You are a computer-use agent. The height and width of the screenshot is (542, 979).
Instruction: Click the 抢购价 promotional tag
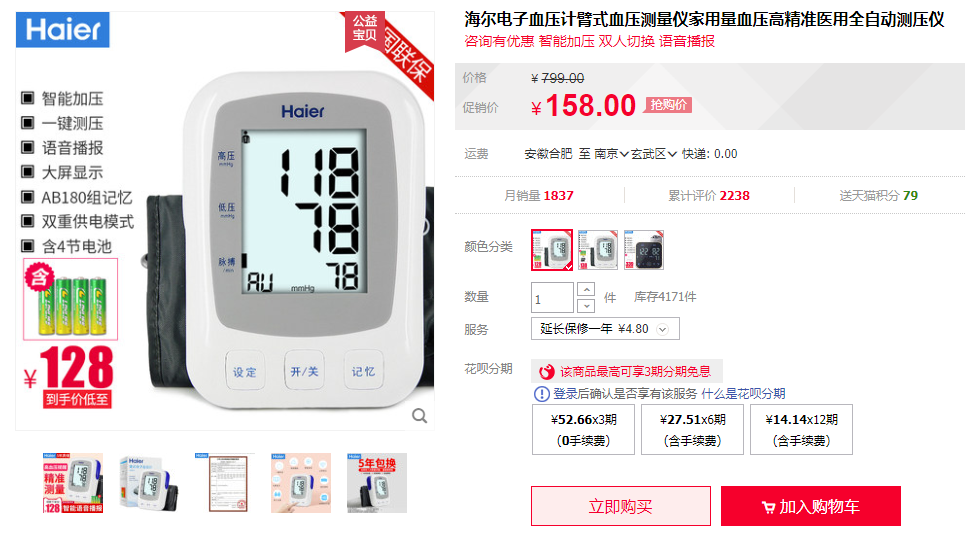(x=668, y=105)
